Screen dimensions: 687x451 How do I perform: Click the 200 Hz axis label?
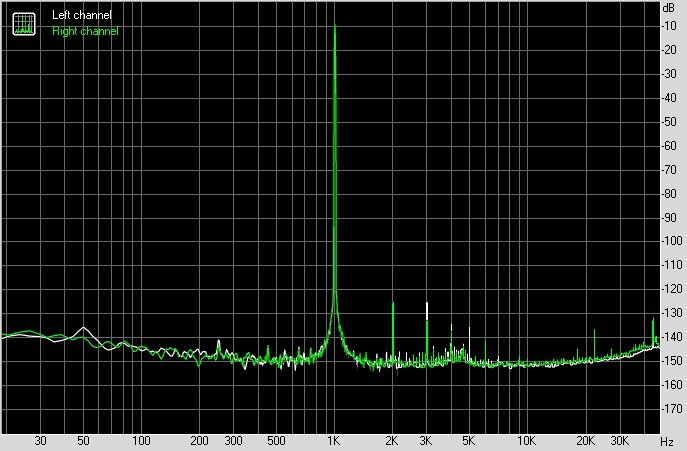[199, 440]
